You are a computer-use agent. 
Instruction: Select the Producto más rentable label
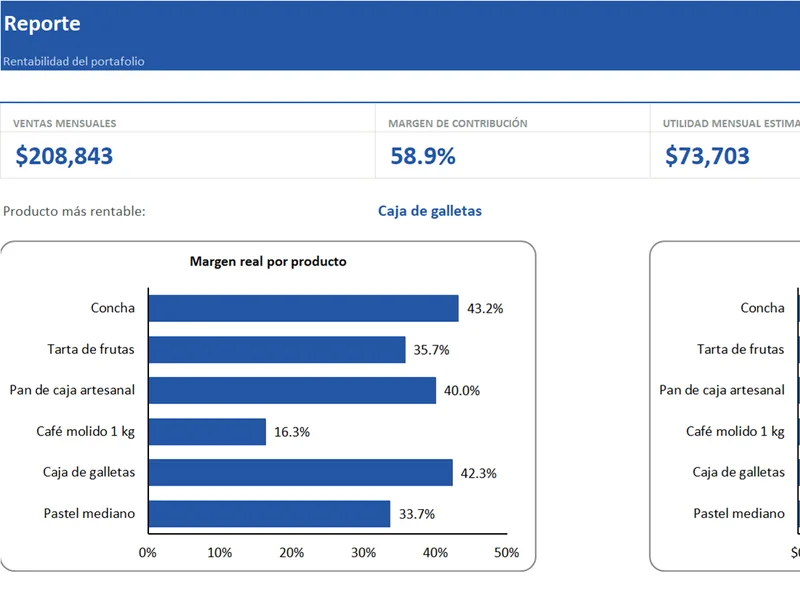click(74, 211)
